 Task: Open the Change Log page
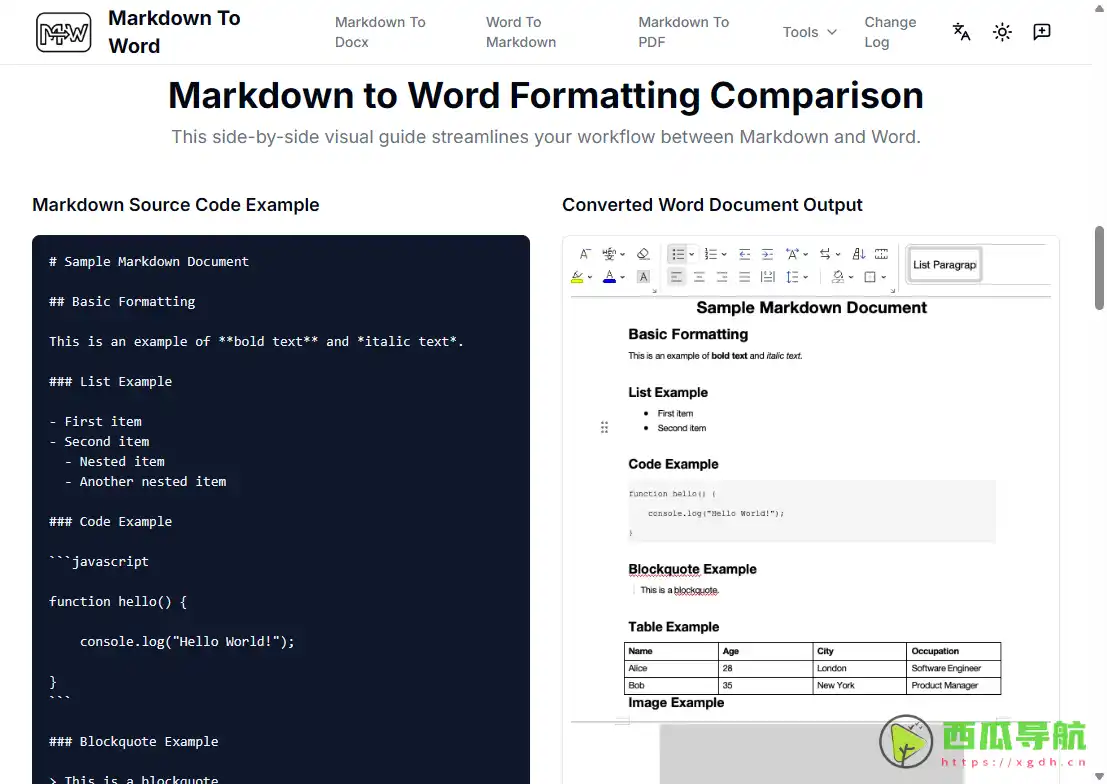coord(890,32)
